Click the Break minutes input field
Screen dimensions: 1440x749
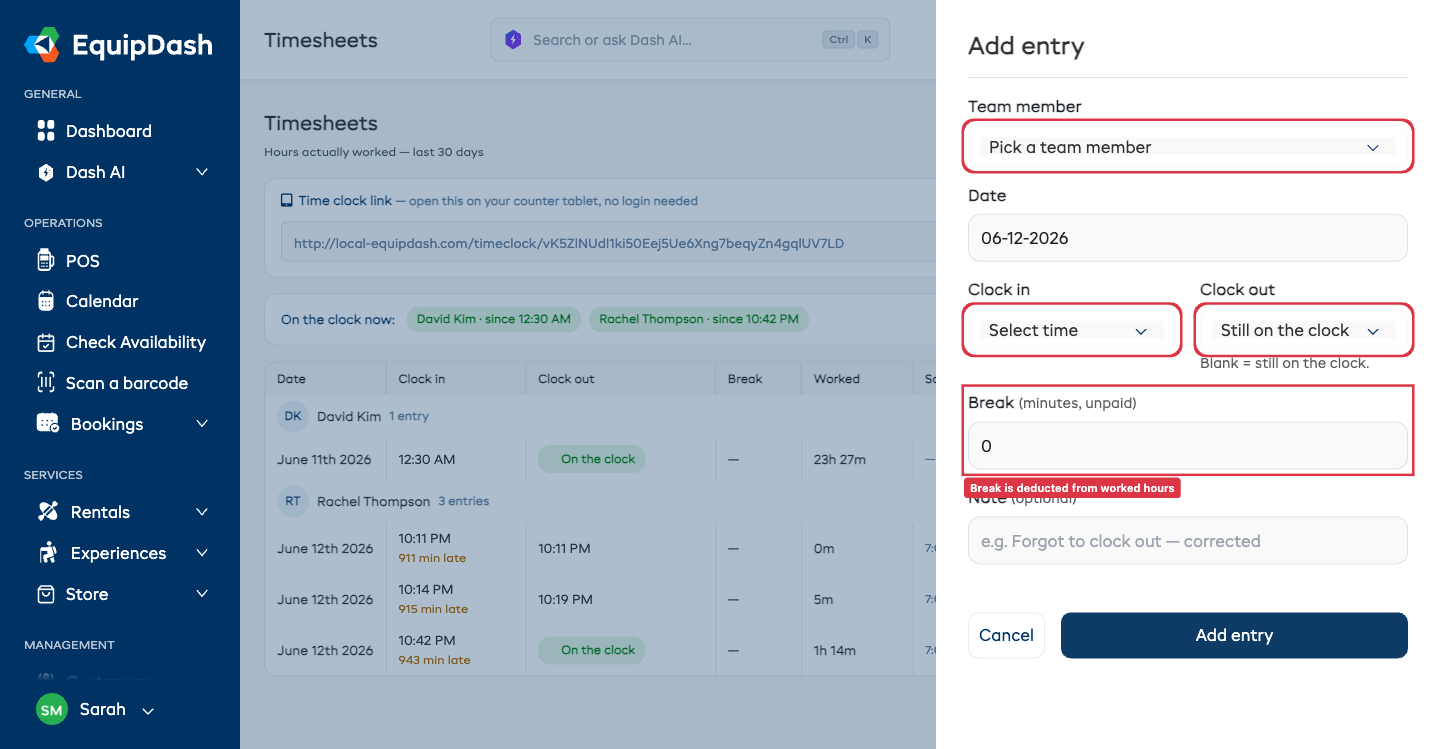click(1188, 446)
